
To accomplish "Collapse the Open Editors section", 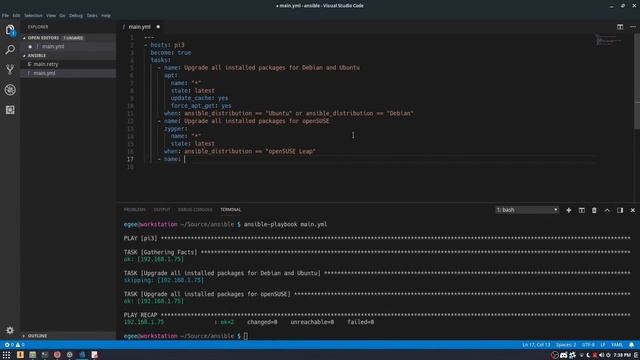I will tap(68, 38).
